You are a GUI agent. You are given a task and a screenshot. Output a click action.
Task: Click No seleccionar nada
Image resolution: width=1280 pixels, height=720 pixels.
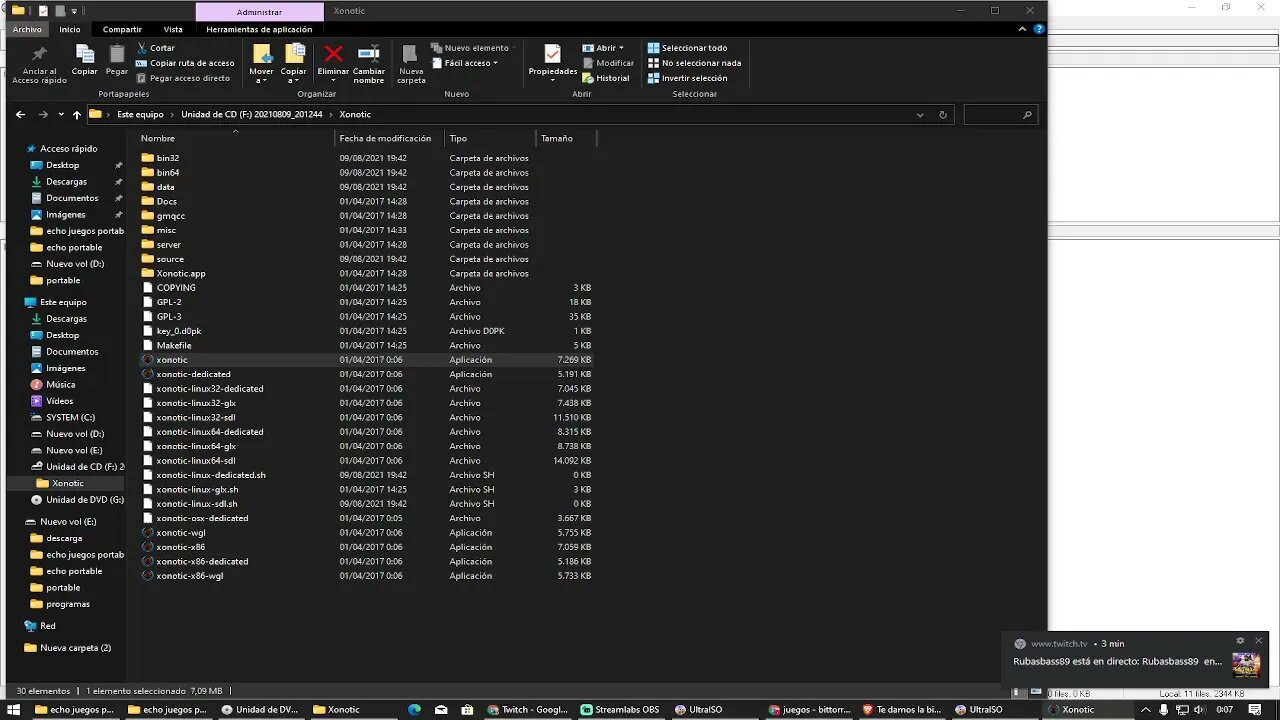694,63
